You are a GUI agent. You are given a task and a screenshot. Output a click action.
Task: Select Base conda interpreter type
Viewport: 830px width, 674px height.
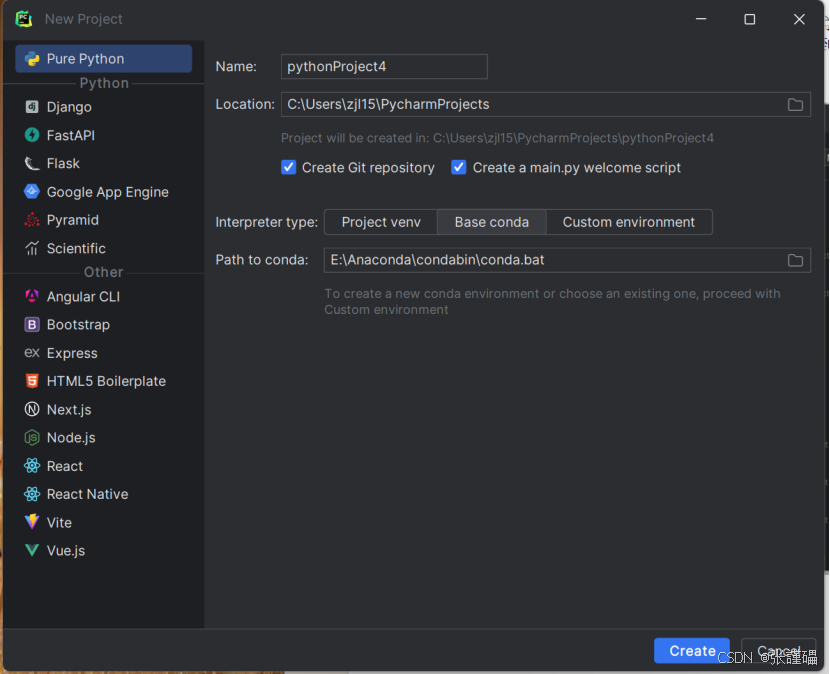click(492, 222)
